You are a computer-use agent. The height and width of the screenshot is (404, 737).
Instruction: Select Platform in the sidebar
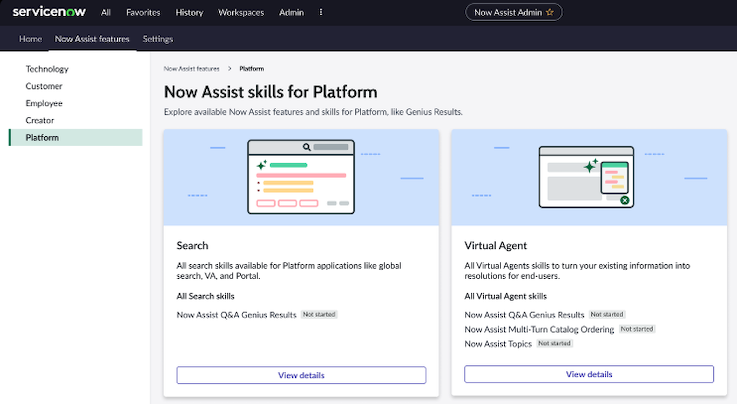(76, 138)
